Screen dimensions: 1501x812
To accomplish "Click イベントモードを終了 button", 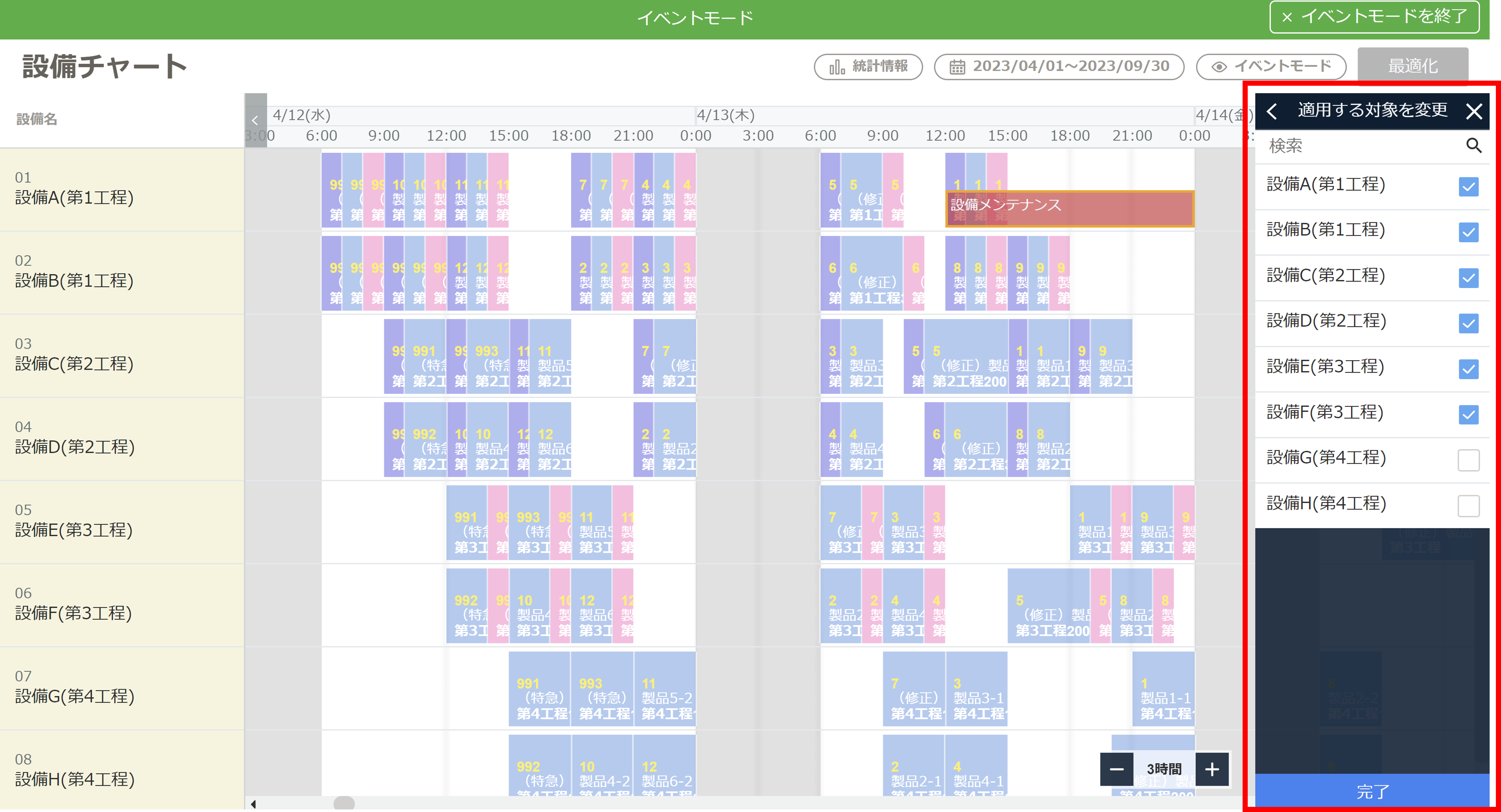I will point(1374,17).
